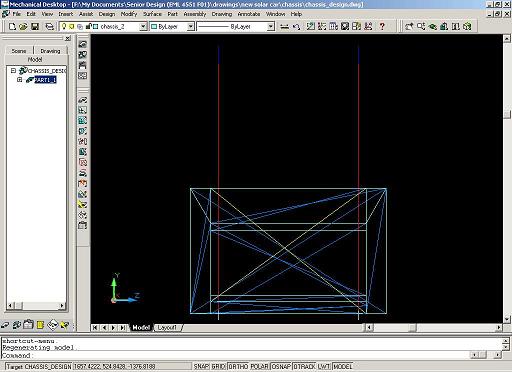Toggle SNAP mode in status bar
The height and width of the screenshot is (372, 512).
click(201, 366)
